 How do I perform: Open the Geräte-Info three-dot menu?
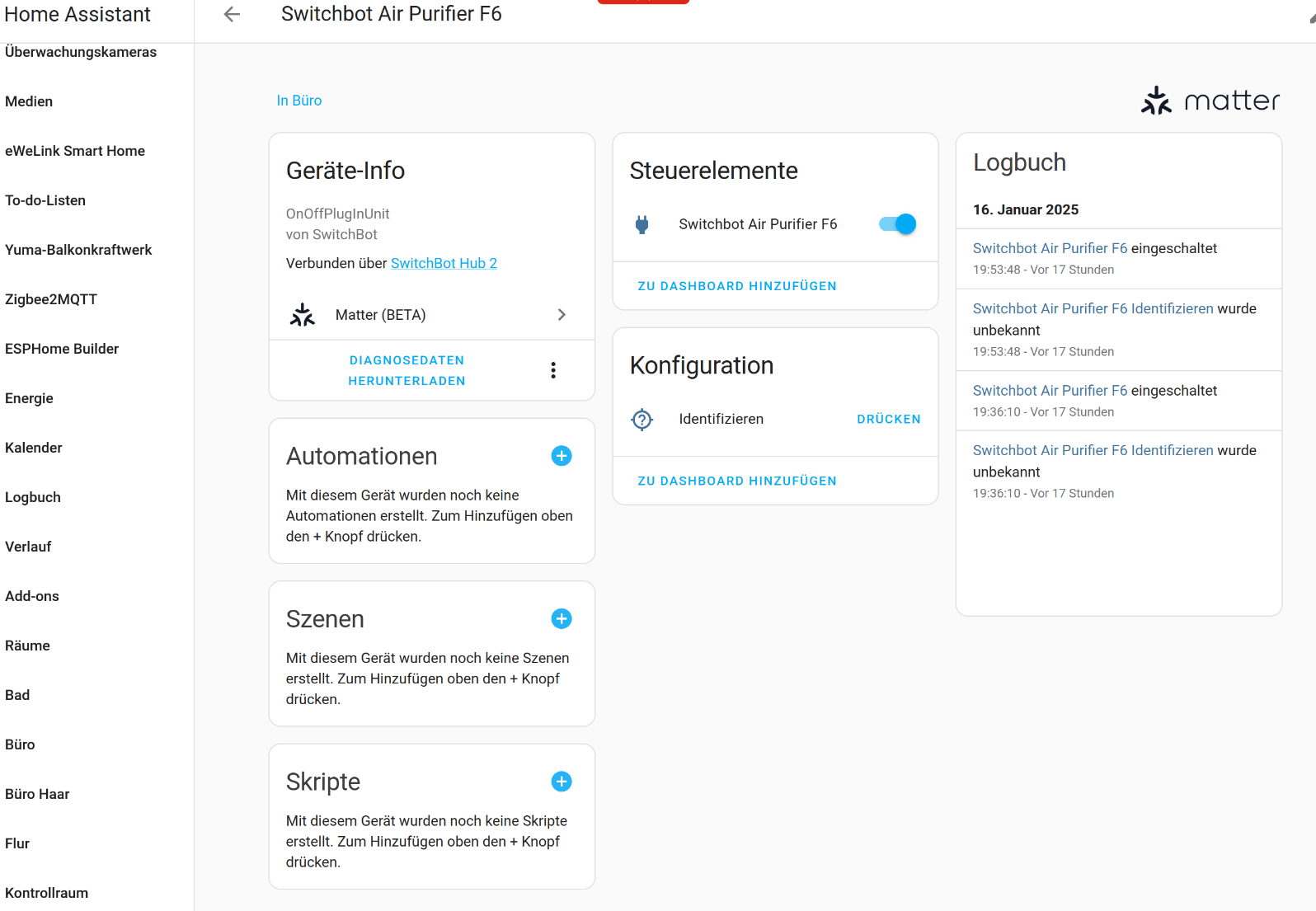point(553,370)
